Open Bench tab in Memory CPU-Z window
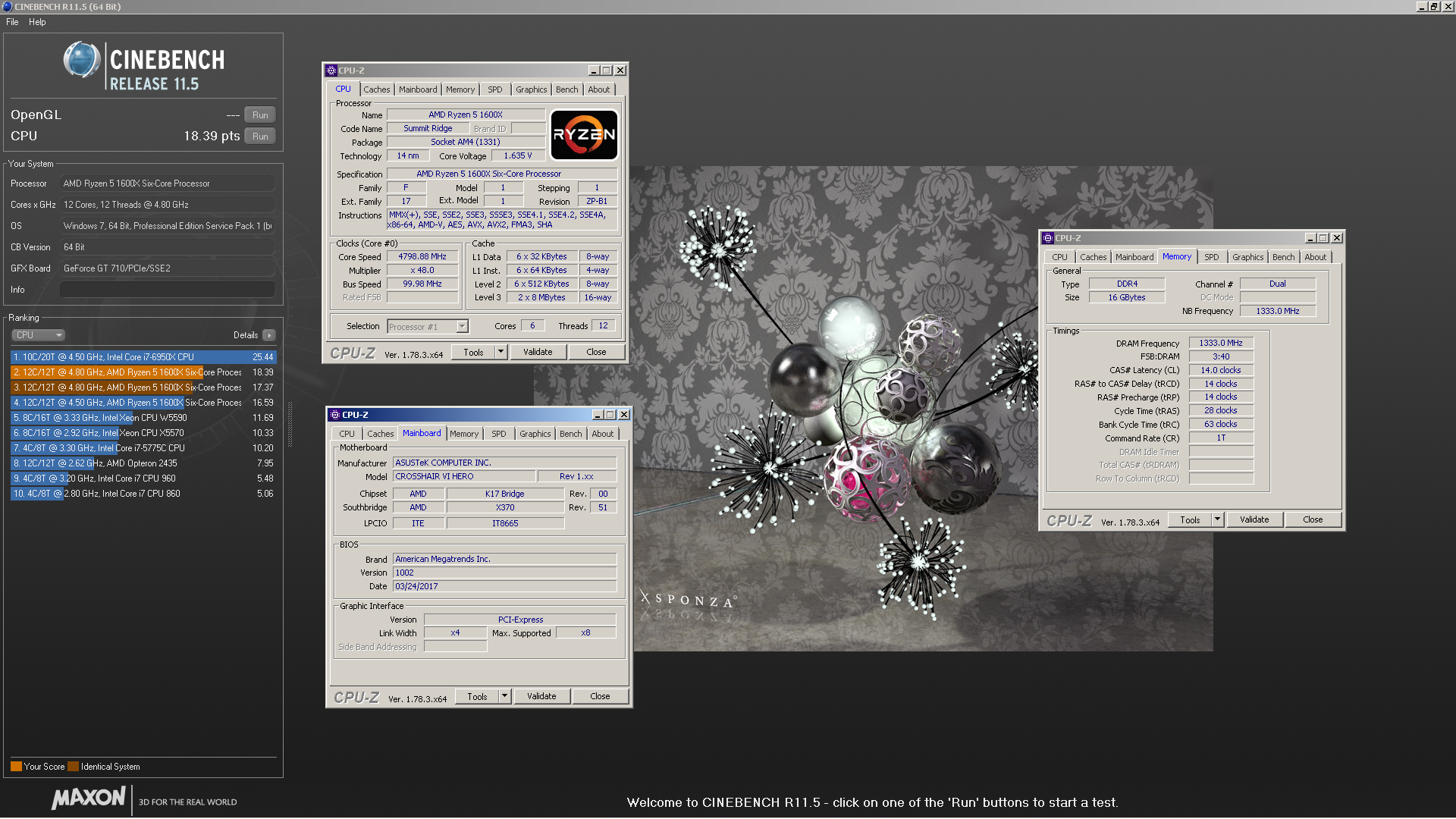The height and width of the screenshot is (819, 1456). point(1284,257)
